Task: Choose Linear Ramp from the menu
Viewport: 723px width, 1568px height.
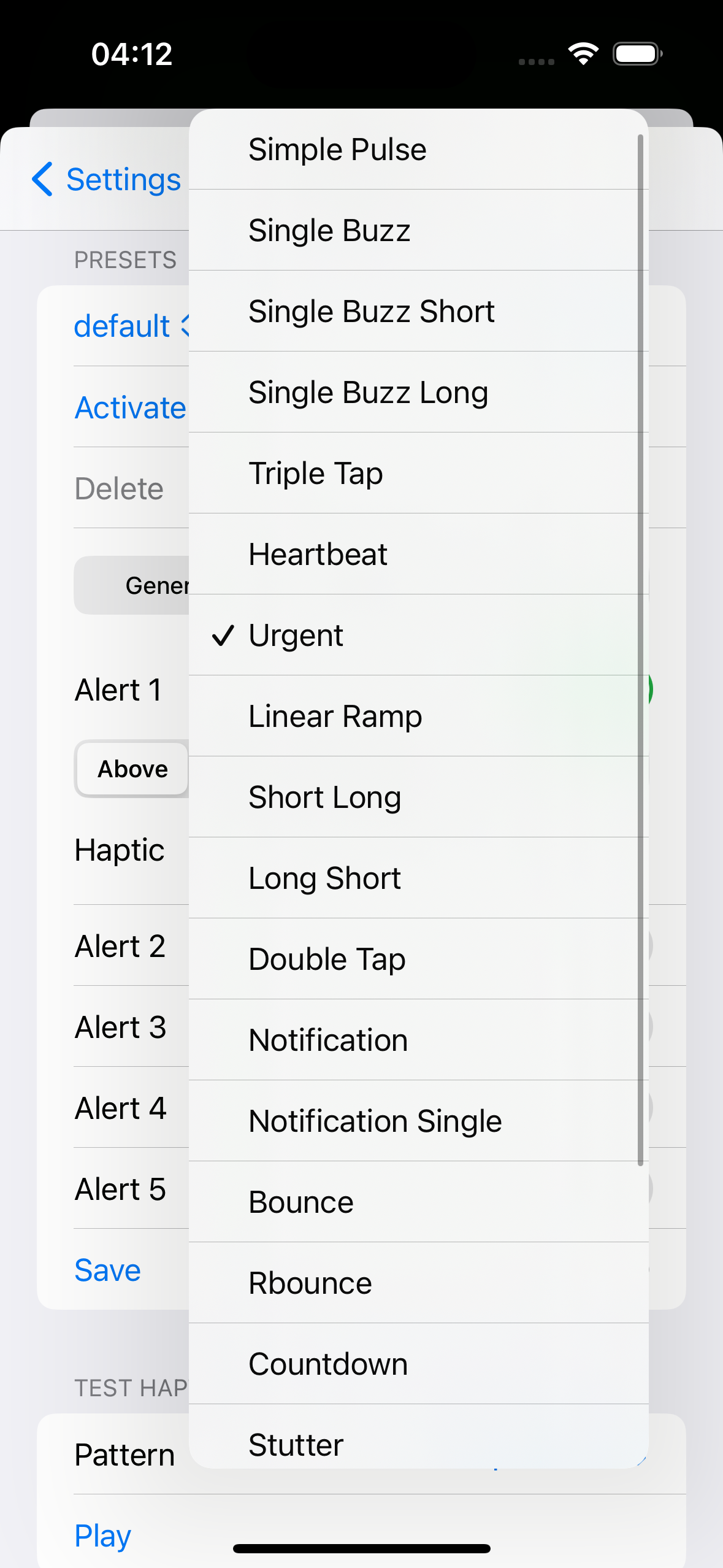Action: tap(335, 716)
